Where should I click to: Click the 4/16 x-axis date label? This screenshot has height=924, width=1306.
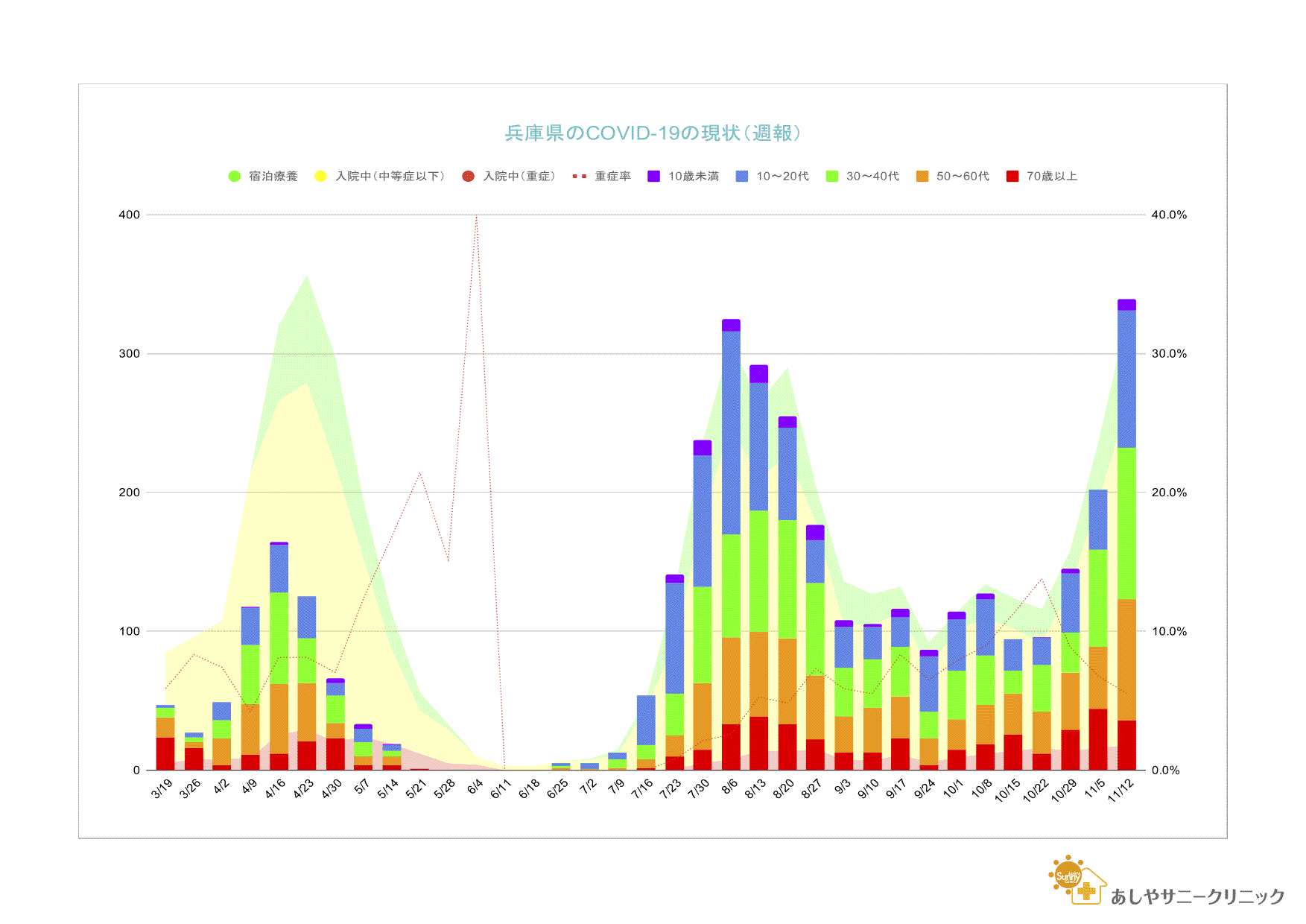(276, 788)
